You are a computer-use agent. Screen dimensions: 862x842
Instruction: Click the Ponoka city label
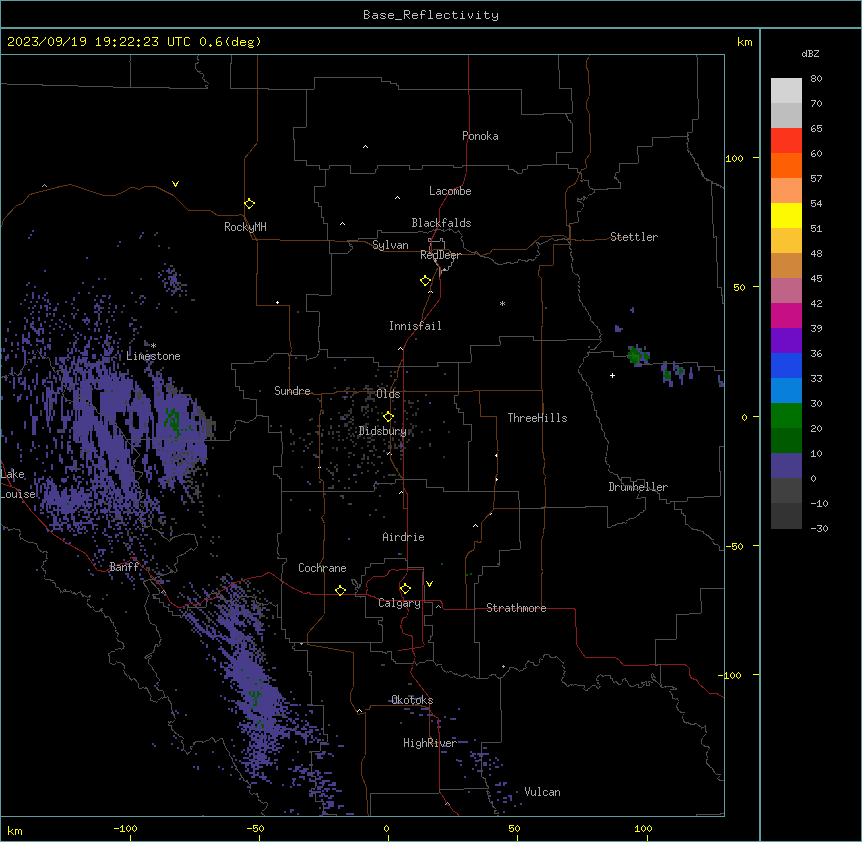point(480,136)
